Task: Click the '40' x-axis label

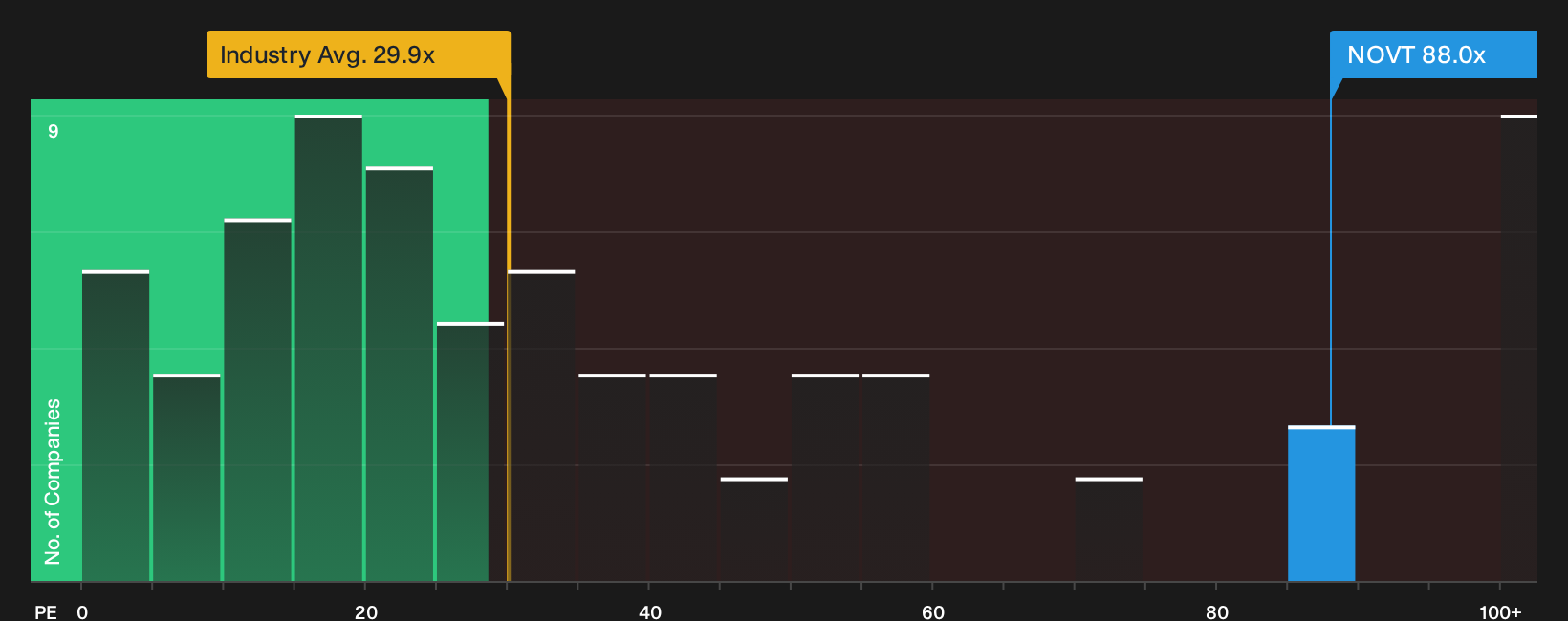Action: tap(650, 612)
